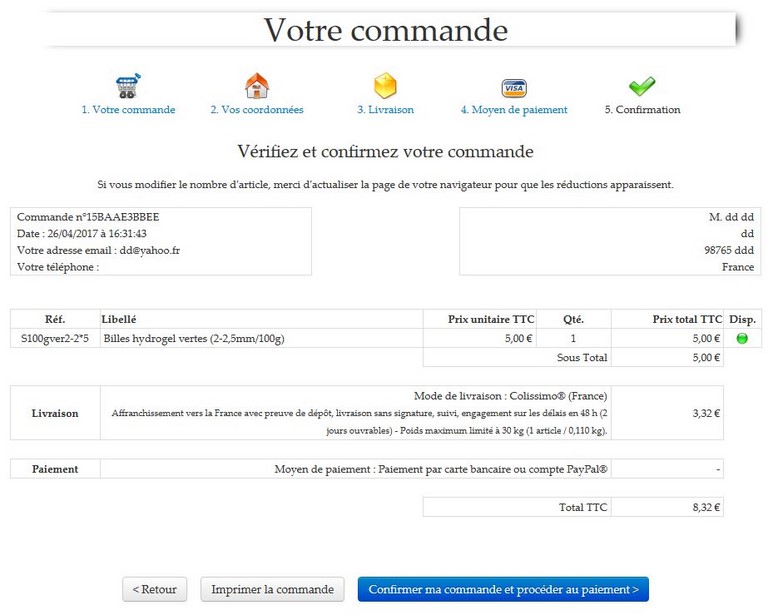
Task: Click the 'Votre commande' page title
Action: point(386,30)
